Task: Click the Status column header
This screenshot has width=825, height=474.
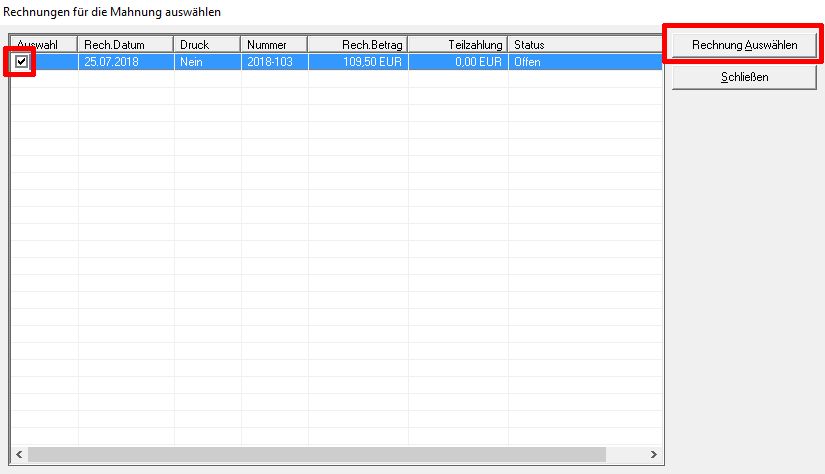Action: (584, 45)
